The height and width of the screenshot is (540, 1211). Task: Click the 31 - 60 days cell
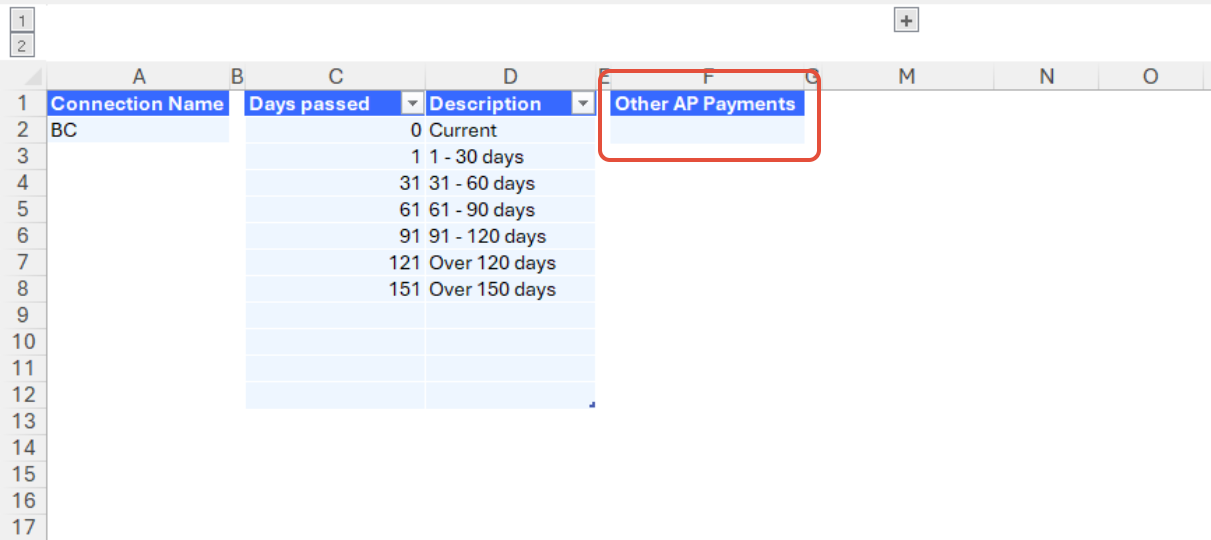coord(510,183)
